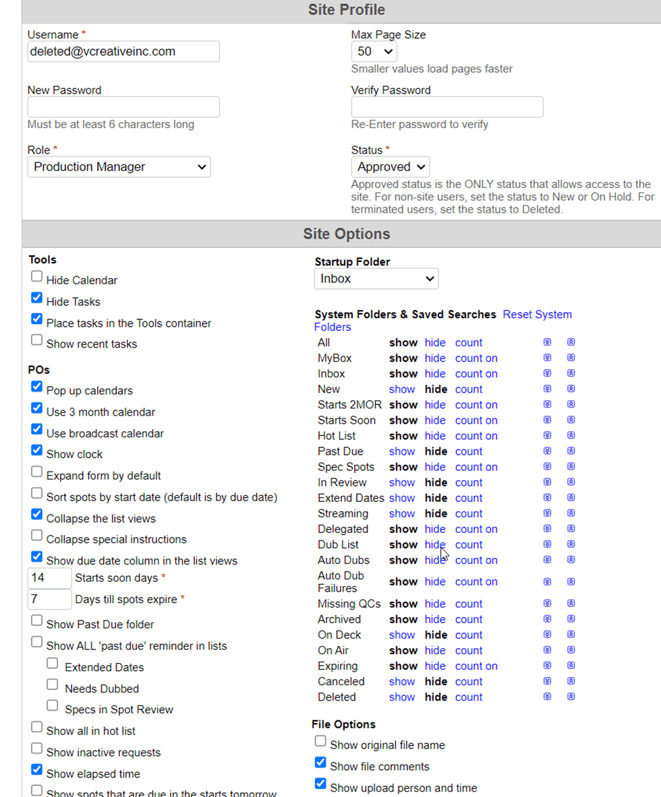Image resolution: width=661 pixels, height=797 pixels.
Task: Disable Pop up calendars option
Action: pyautogui.click(x=37, y=386)
